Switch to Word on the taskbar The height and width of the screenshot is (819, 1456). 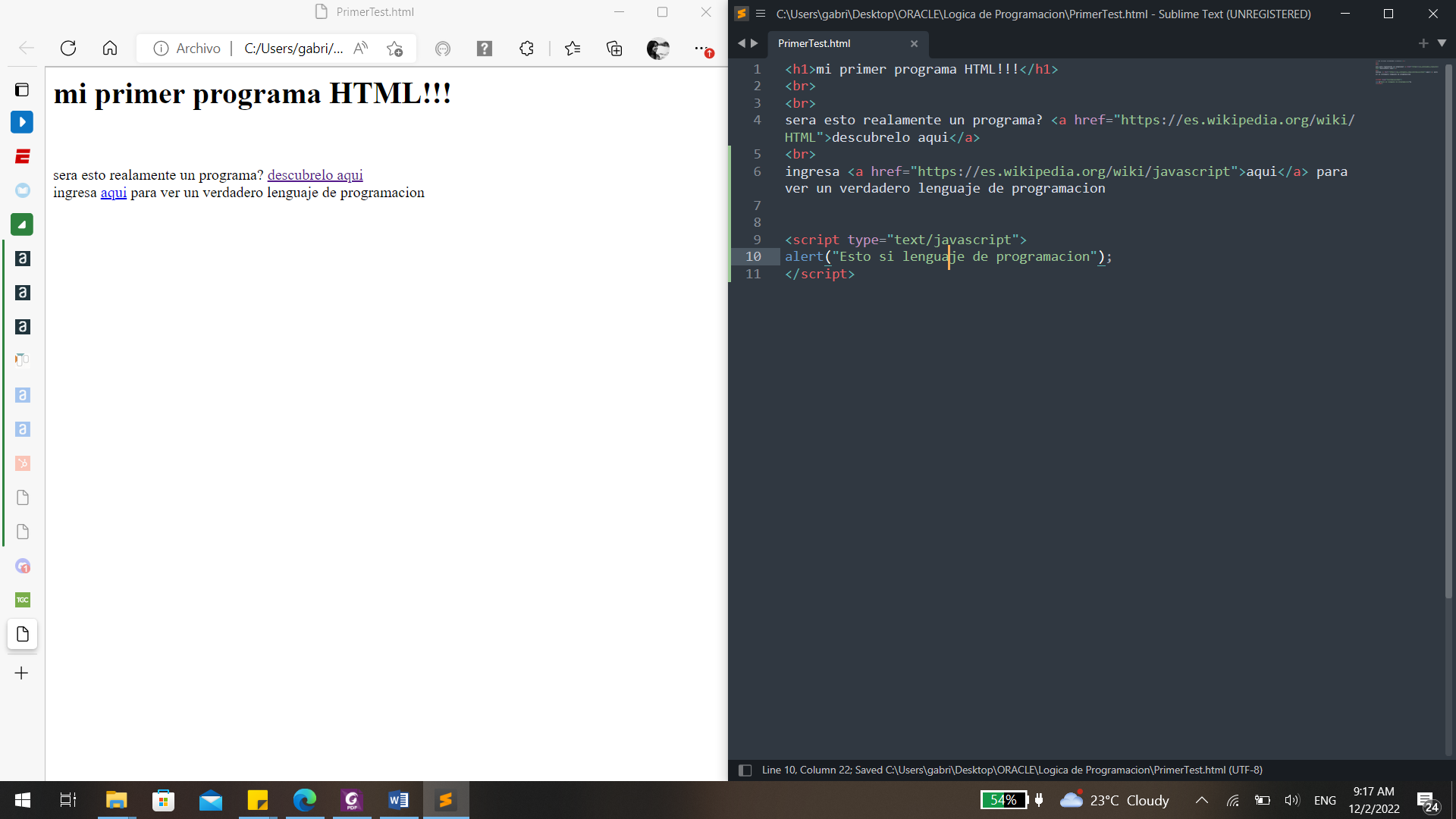(x=399, y=800)
